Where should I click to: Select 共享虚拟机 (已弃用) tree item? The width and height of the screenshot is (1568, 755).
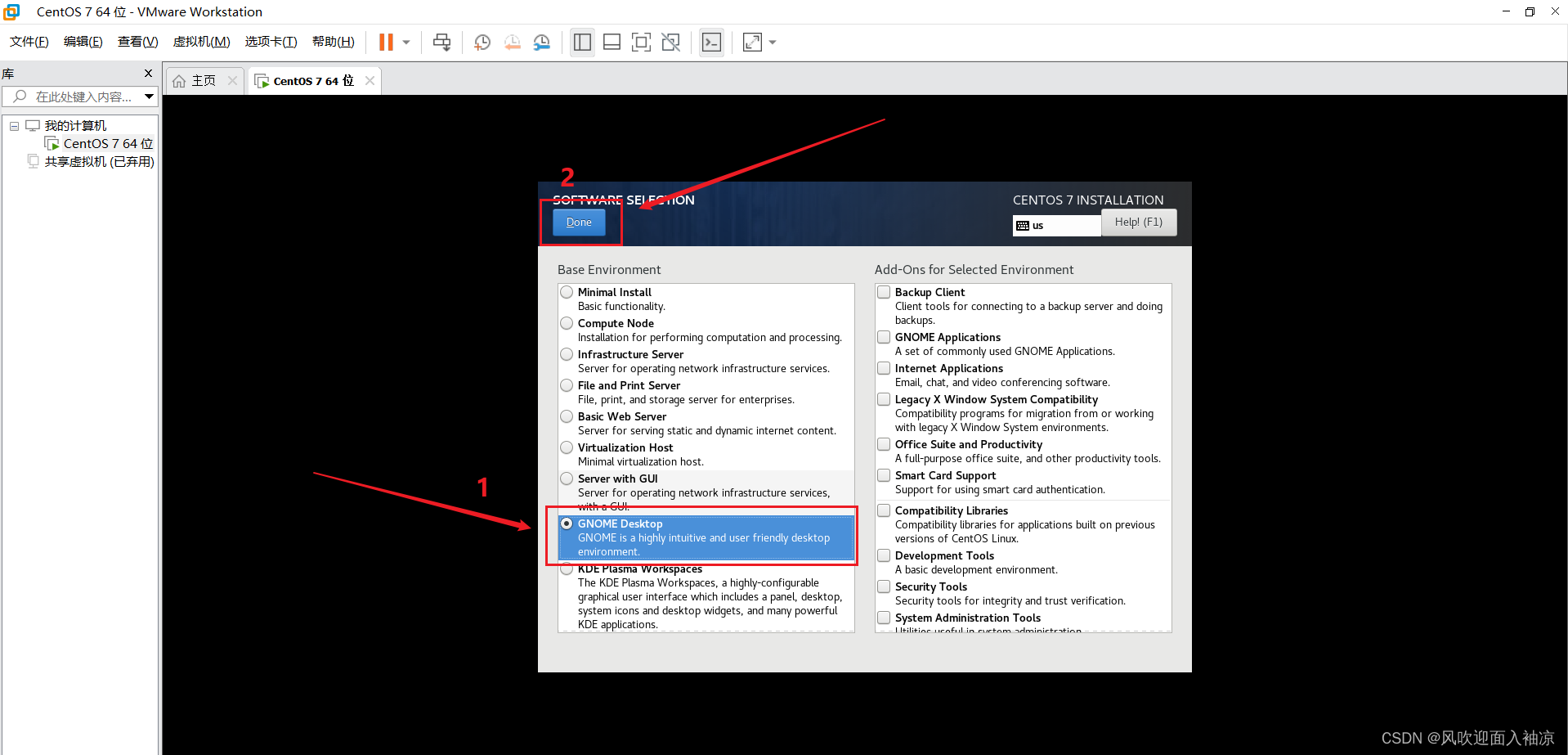[99, 162]
